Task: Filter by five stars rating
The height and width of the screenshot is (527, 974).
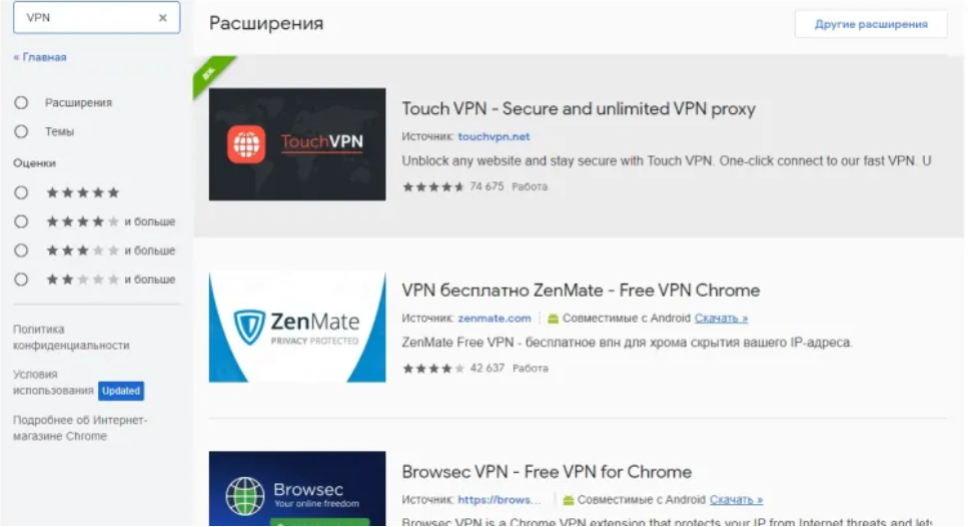Action: pos(21,192)
